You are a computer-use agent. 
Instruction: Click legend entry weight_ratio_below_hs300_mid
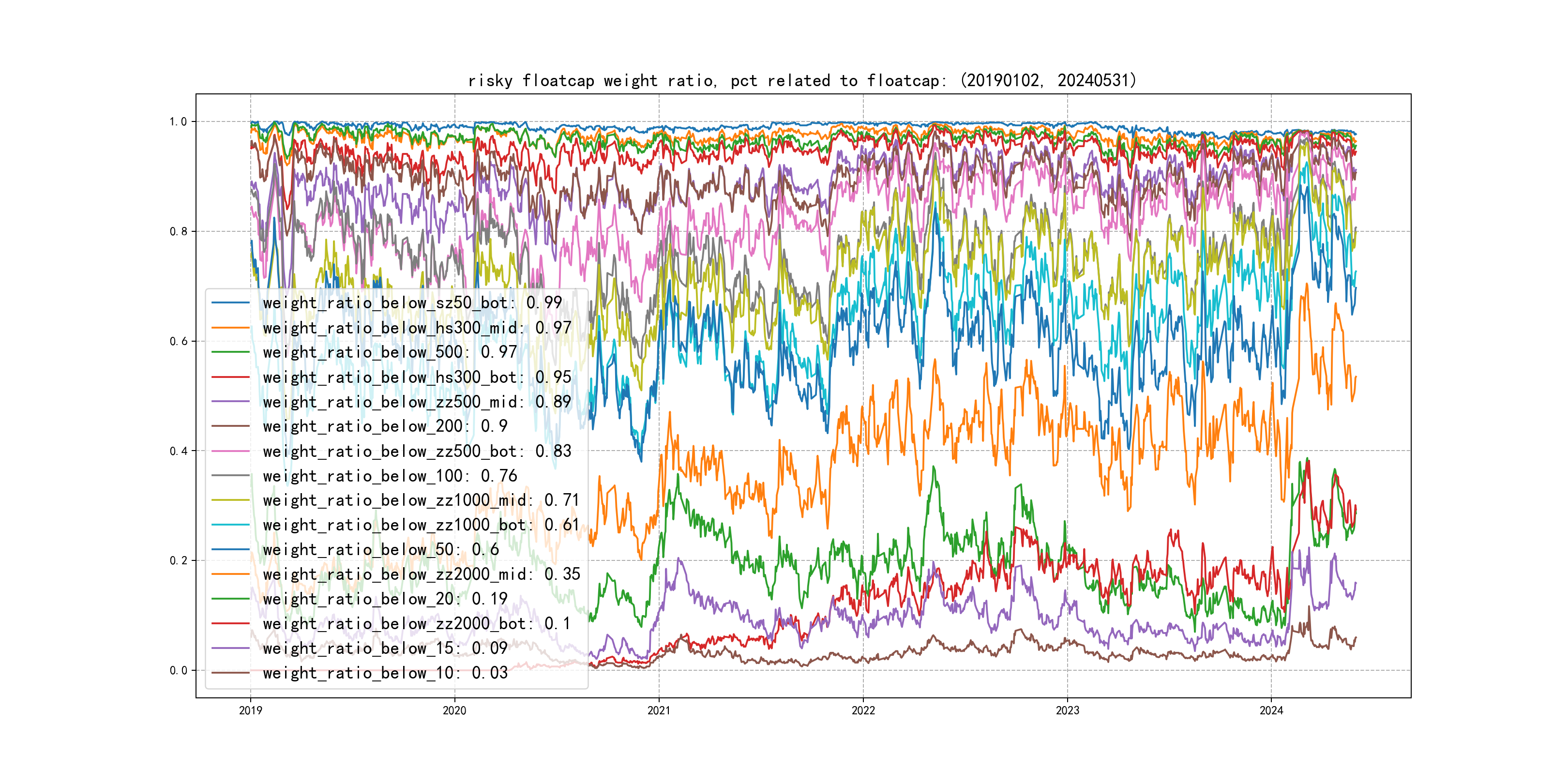[x=416, y=328]
